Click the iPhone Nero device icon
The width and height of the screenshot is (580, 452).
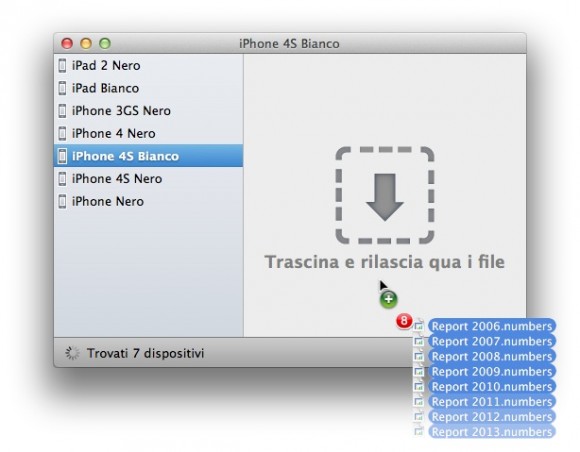[63, 201]
